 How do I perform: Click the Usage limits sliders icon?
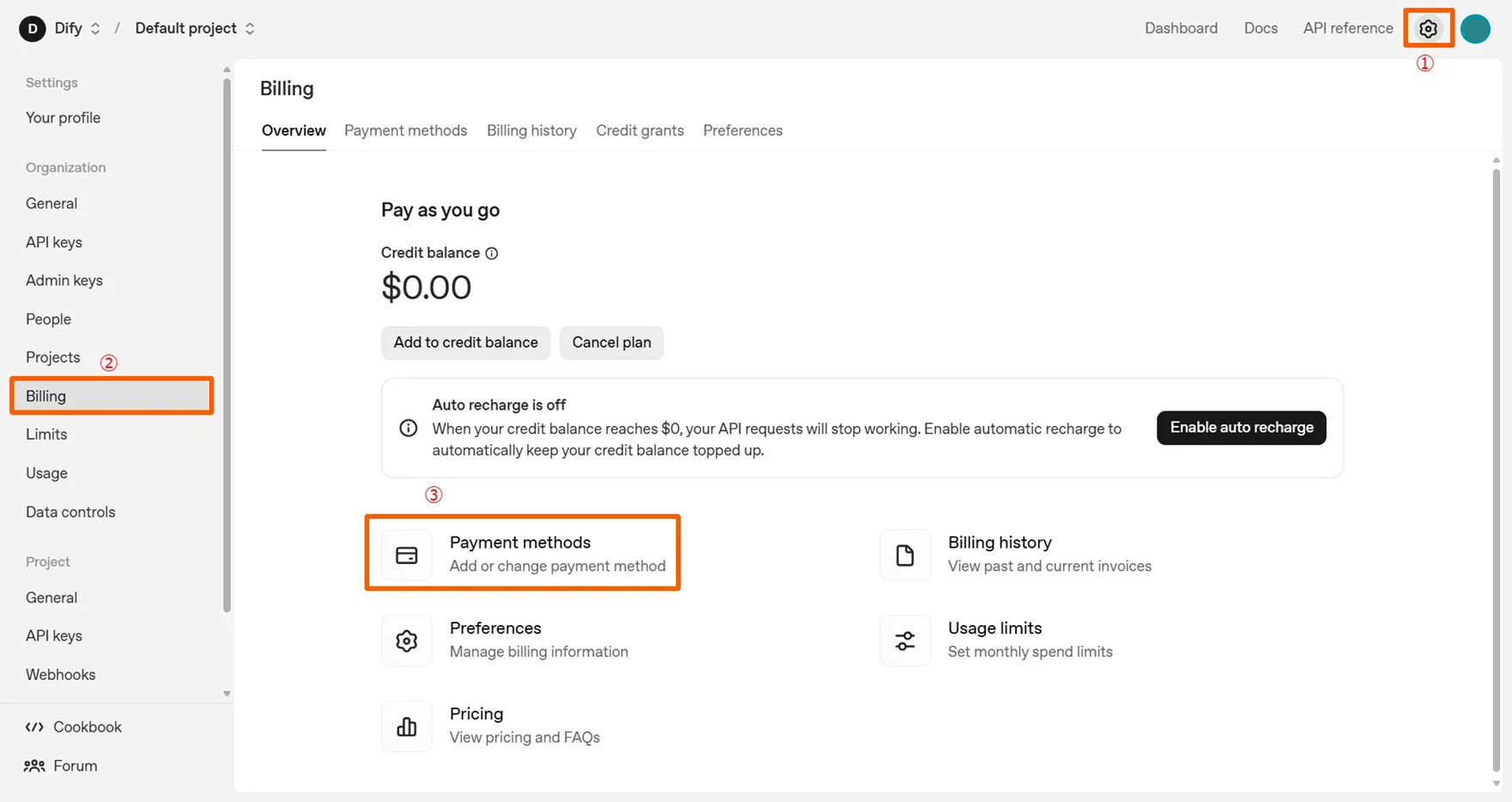point(904,641)
